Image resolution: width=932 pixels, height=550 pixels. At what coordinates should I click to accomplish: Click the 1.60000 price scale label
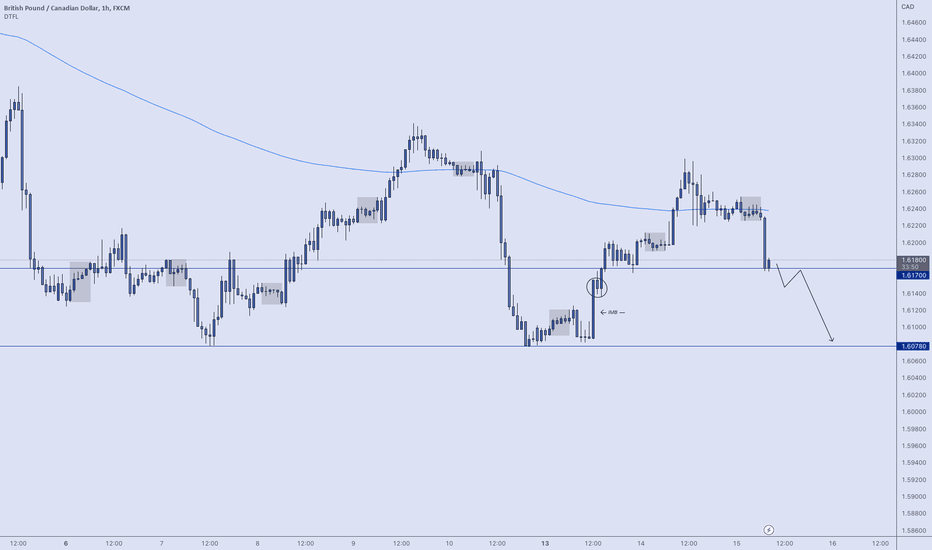click(914, 411)
